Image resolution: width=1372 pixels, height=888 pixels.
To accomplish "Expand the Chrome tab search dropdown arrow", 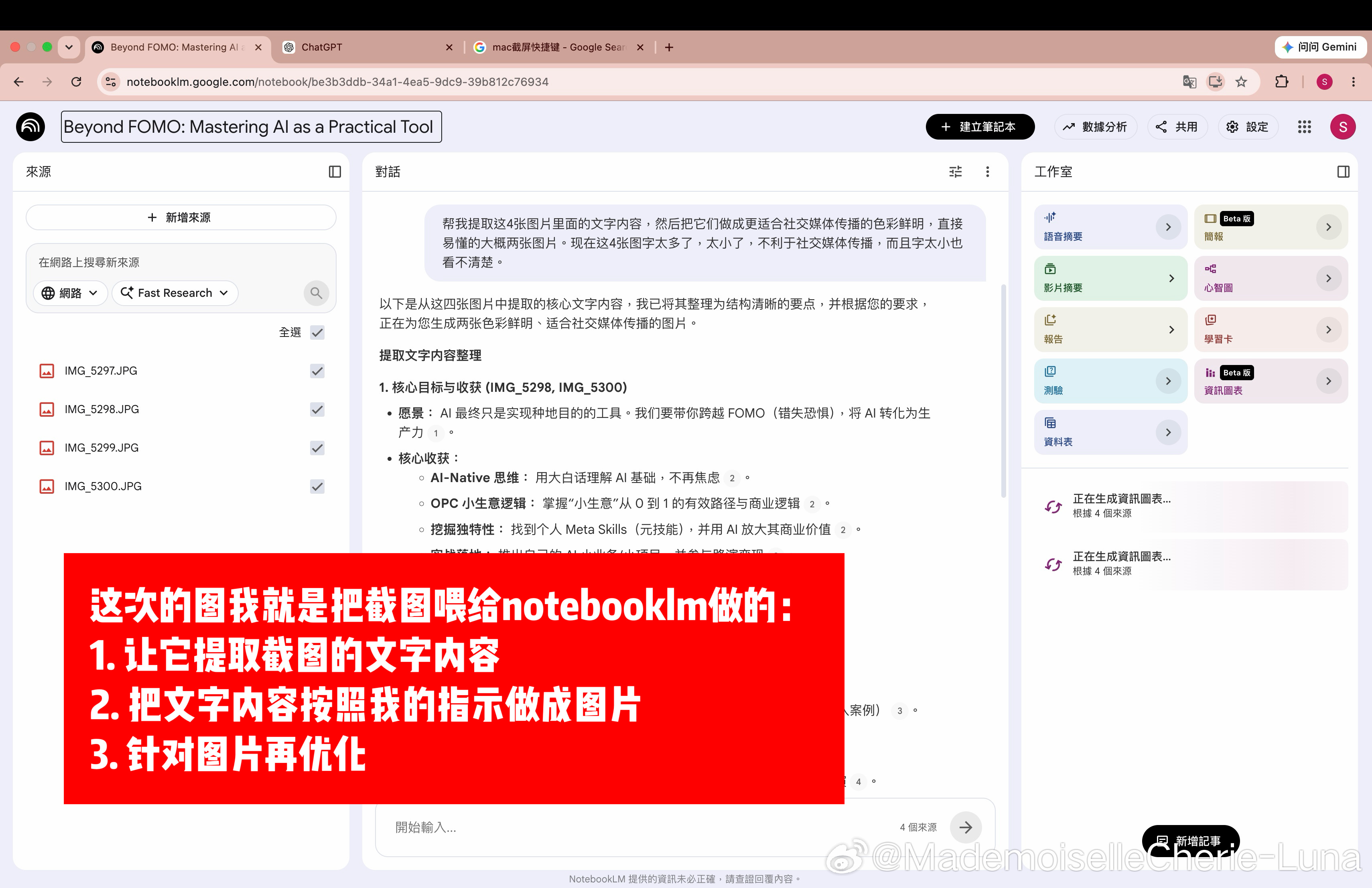I will 69,47.
